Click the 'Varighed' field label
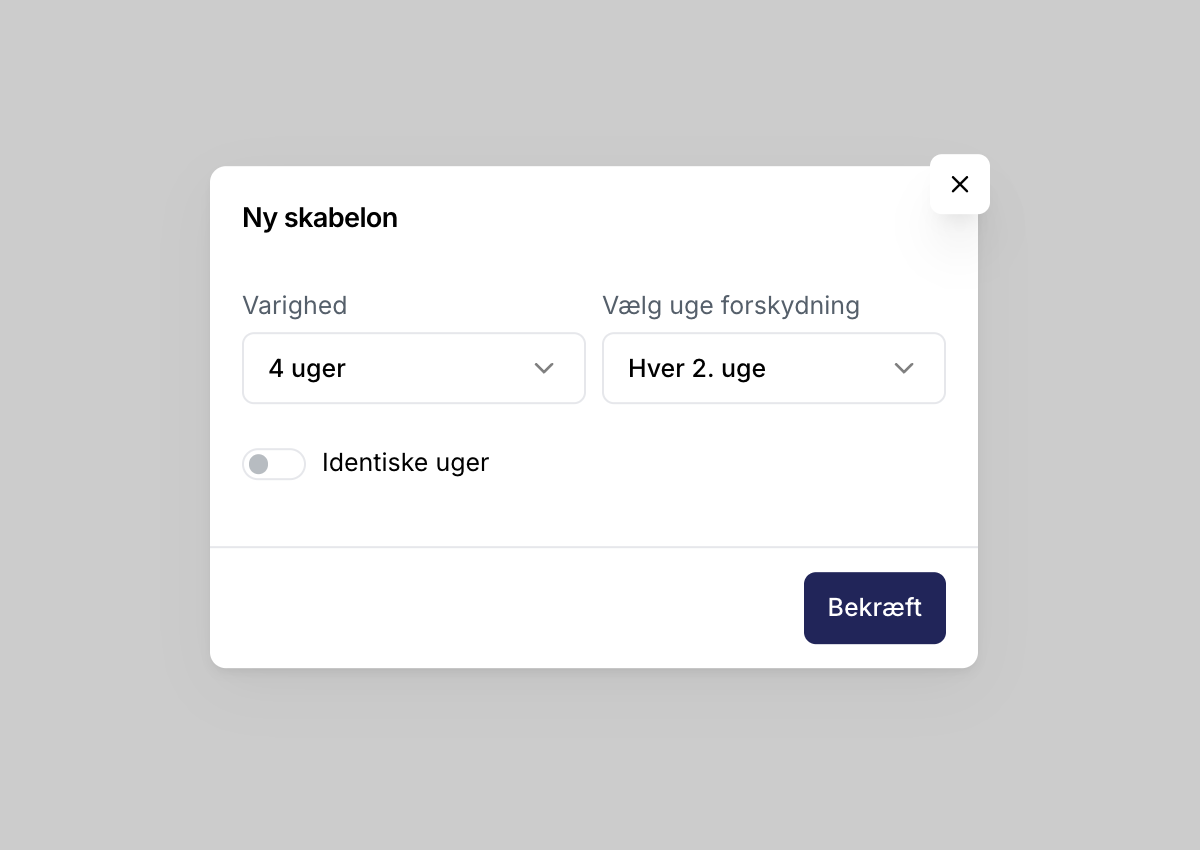Viewport: 1200px width, 850px height. [295, 306]
